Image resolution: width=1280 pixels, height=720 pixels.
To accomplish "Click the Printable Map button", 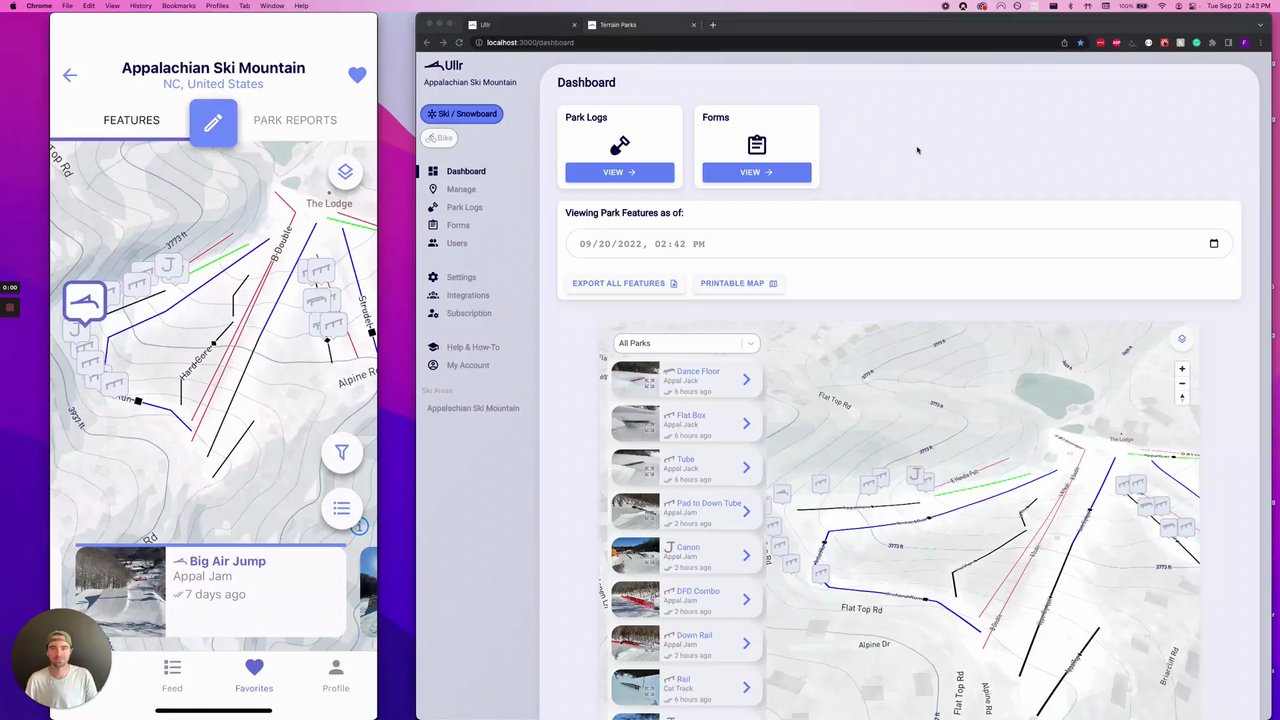I will click(738, 284).
